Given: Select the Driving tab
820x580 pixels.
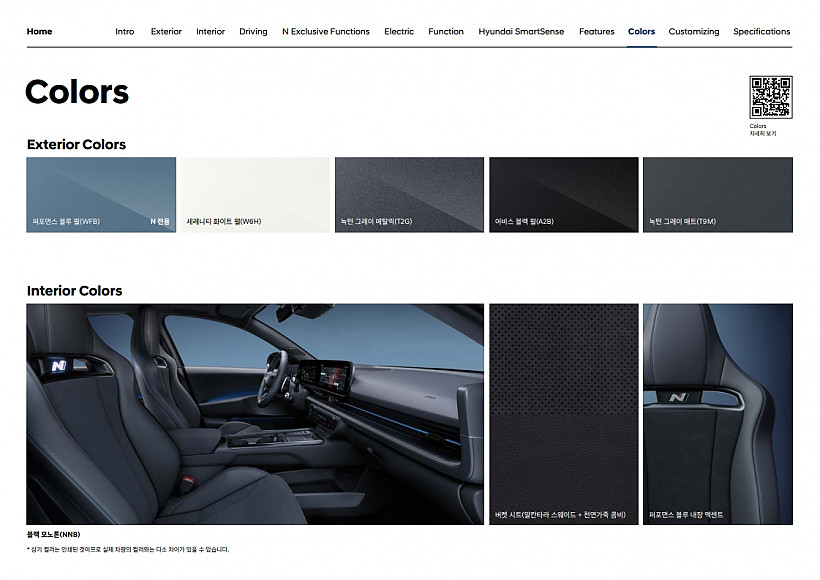Looking at the screenshot, I should 253,31.
